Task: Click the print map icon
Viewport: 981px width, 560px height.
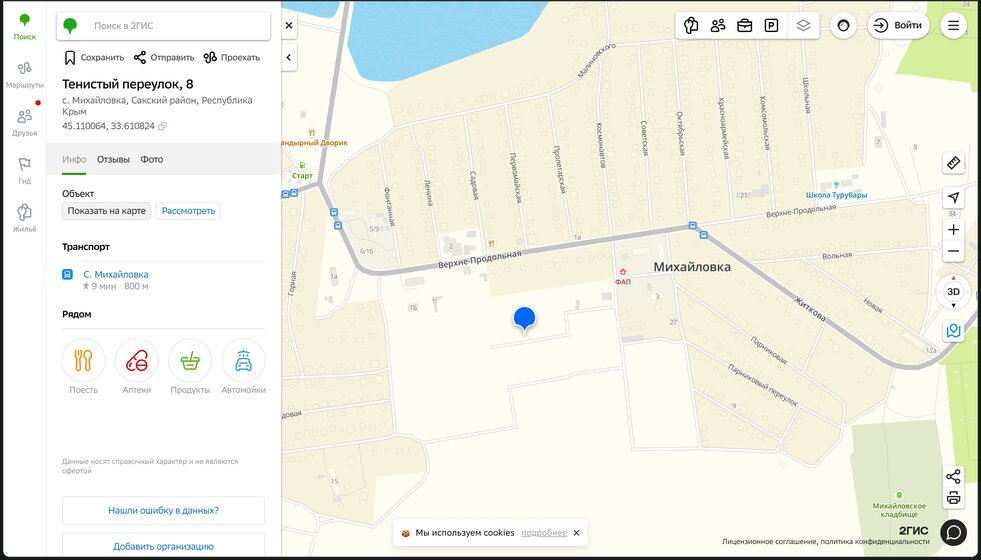Action: pos(953,498)
